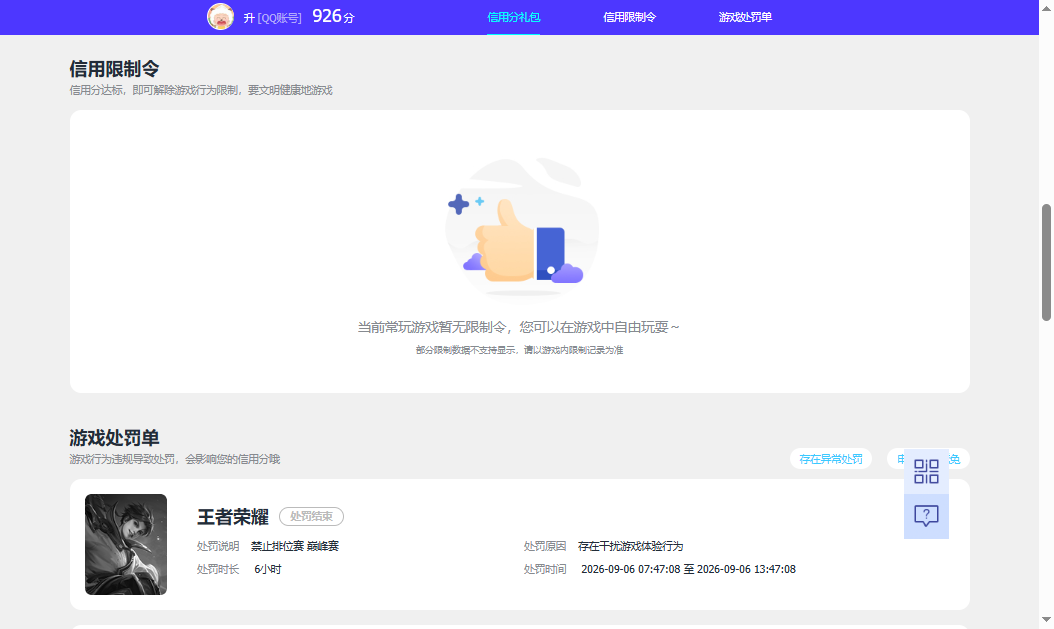The image size is (1054, 629).
Task: Switch to the 信用限制令 tab
Action: tap(629, 17)
